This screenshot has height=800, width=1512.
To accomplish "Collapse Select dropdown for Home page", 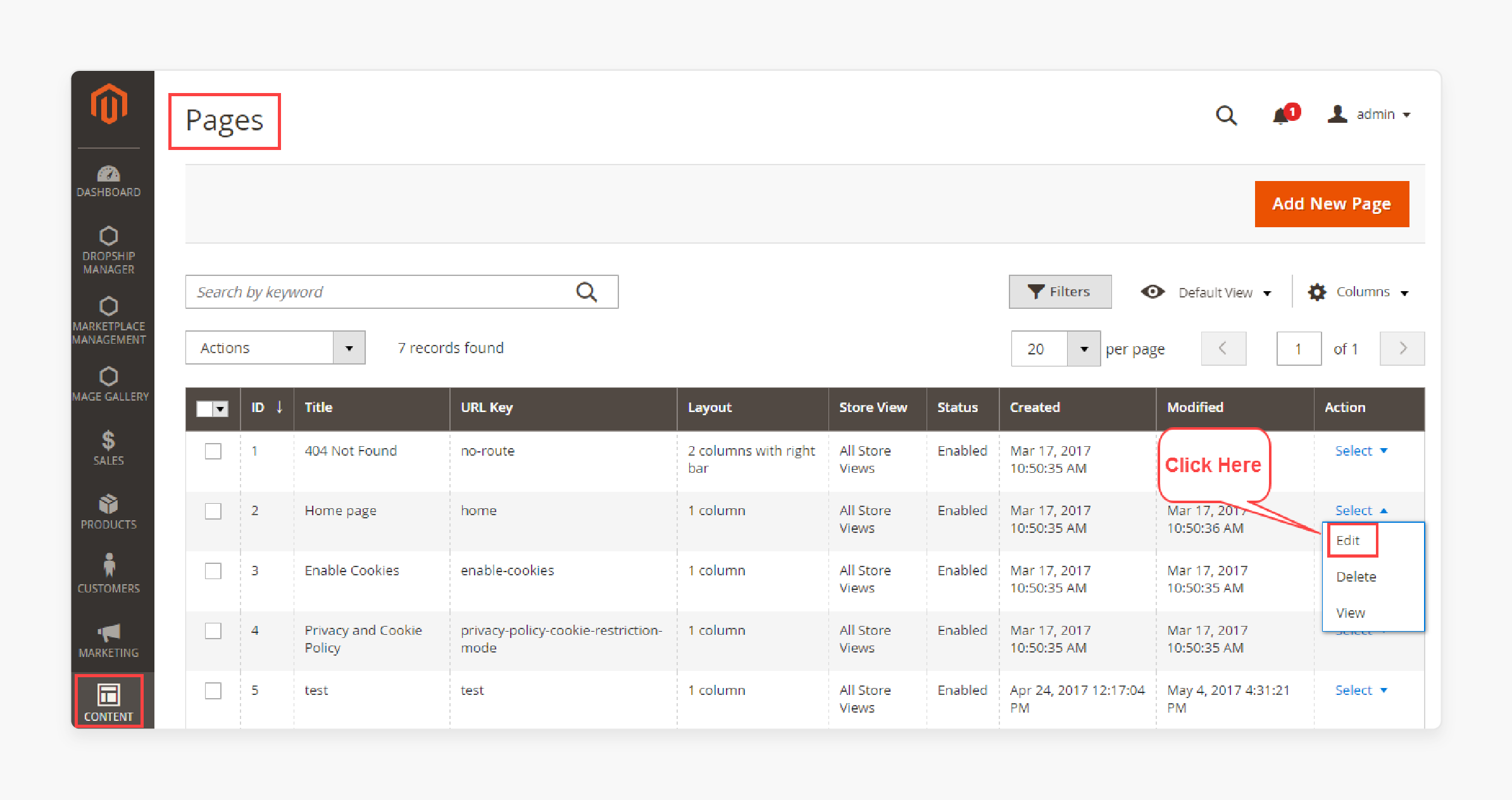I will (1361, 510).
